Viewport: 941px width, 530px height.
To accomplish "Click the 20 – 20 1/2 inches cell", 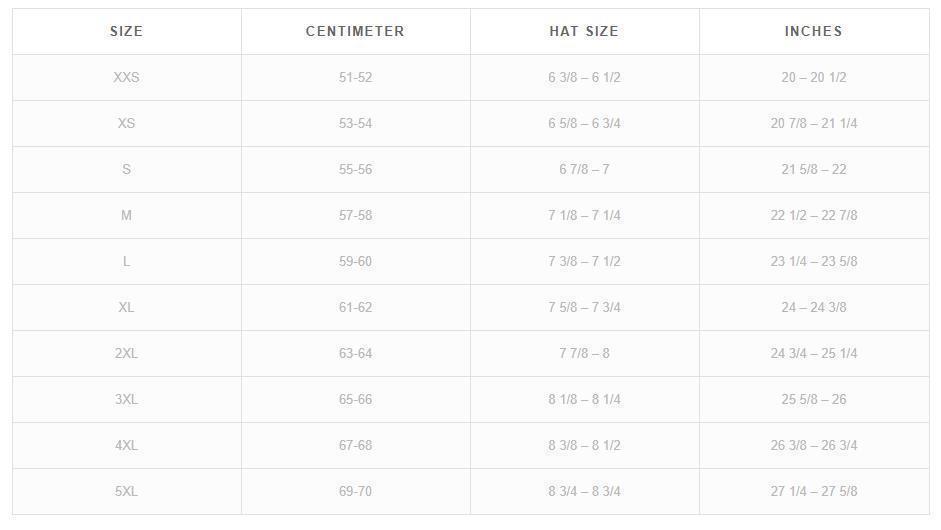I will point(813,77).
